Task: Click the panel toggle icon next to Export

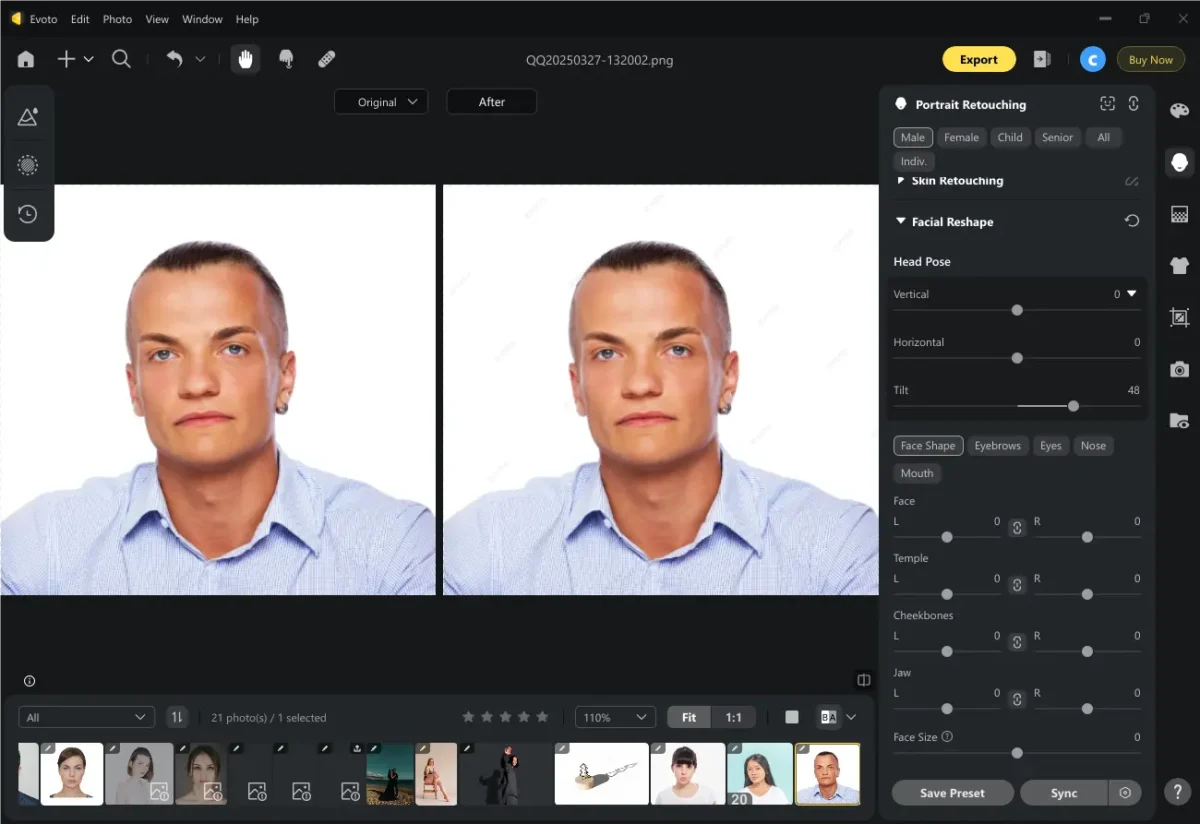Action: (x=1042, y=60)
